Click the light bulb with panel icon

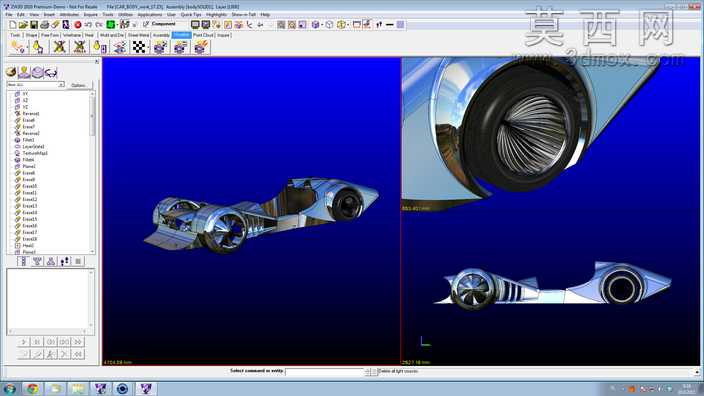point(99,47)
